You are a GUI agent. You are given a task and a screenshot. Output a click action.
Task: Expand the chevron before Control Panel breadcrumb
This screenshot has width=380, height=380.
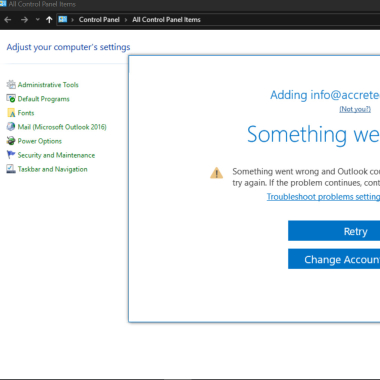72,20
